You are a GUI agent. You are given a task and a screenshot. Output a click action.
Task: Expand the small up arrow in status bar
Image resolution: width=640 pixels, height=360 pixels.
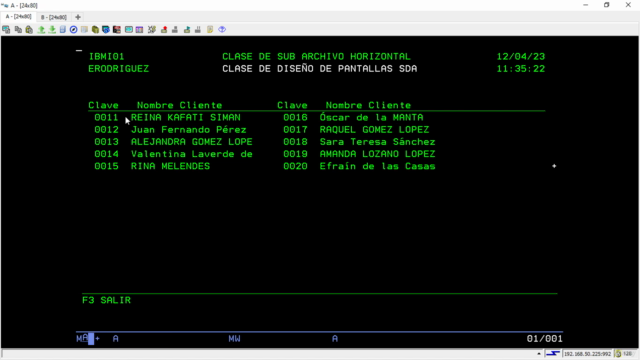[539, 353]
